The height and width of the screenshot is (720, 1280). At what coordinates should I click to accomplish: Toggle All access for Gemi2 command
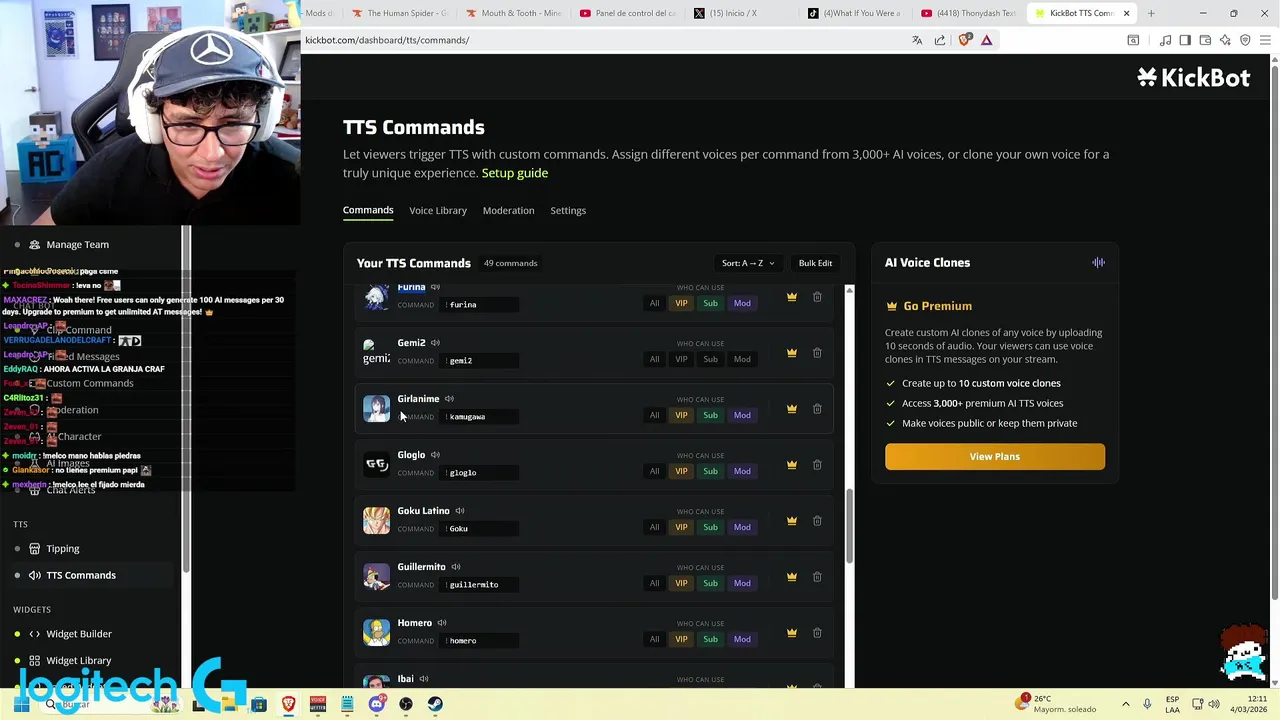654,359
